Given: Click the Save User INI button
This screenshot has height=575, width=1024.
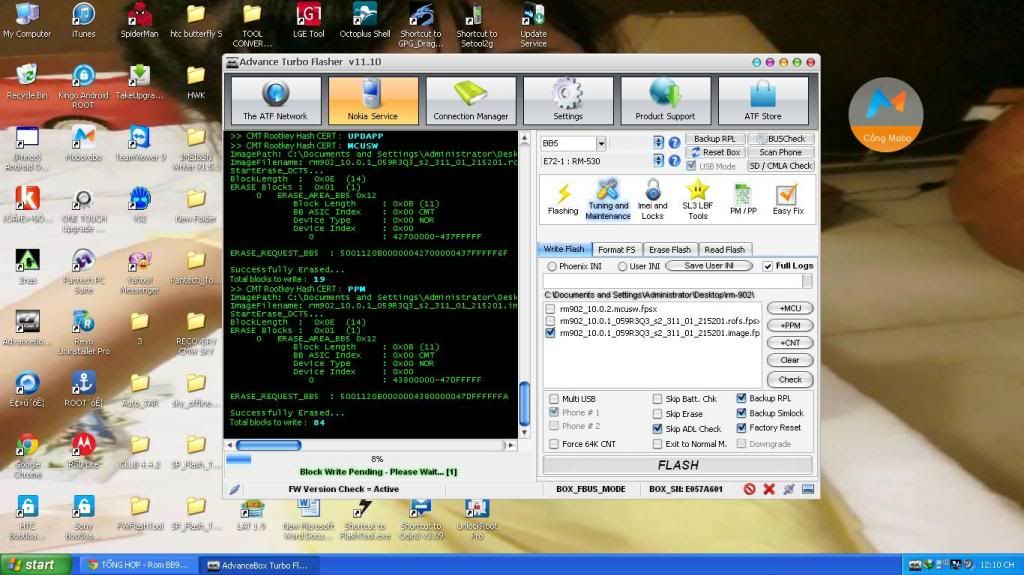Looking at the screenshot, I should [709, 266].
